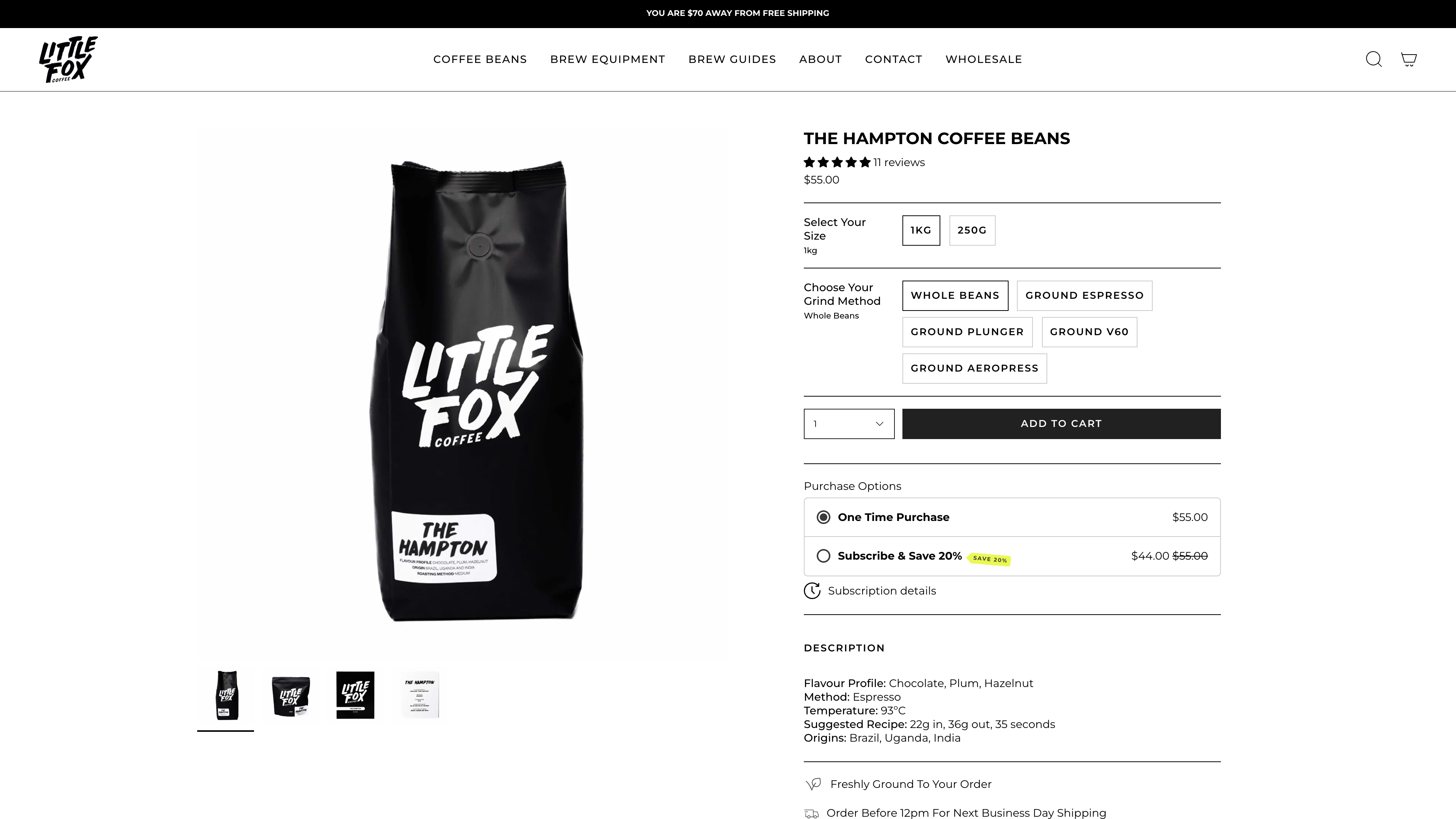The height and width of the screenshot is (819, 1456).
Task: Click the Add To Cart button
Action: [x=1061, y=424]
